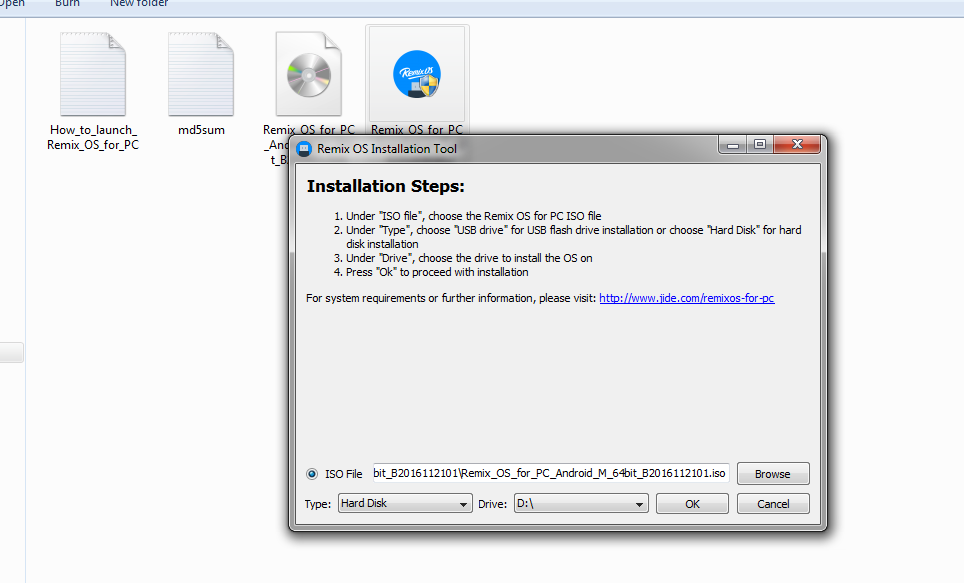Click the Remix OS Installation Tool title icon

pos(304,149)
